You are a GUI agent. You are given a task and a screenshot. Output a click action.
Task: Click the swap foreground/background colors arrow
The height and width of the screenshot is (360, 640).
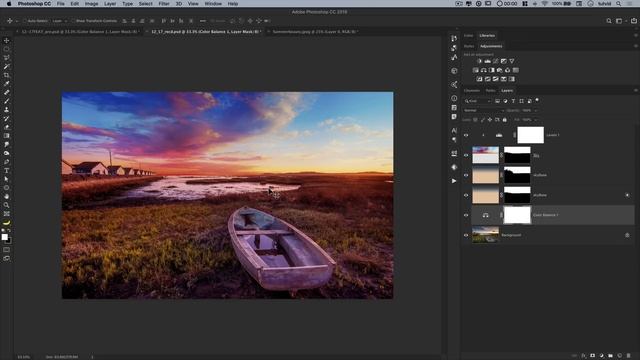9,231
